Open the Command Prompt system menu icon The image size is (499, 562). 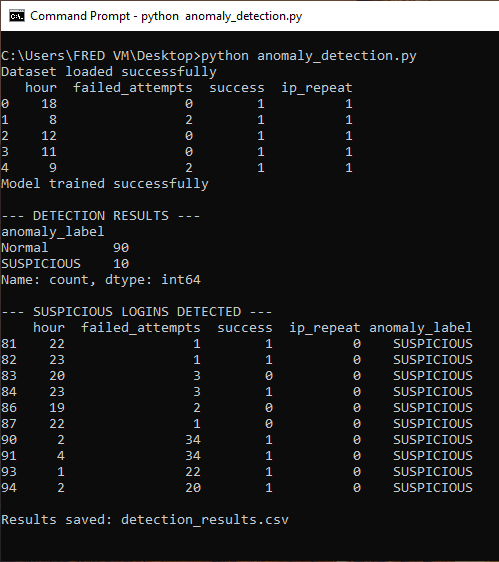click(x=16, y=16)
